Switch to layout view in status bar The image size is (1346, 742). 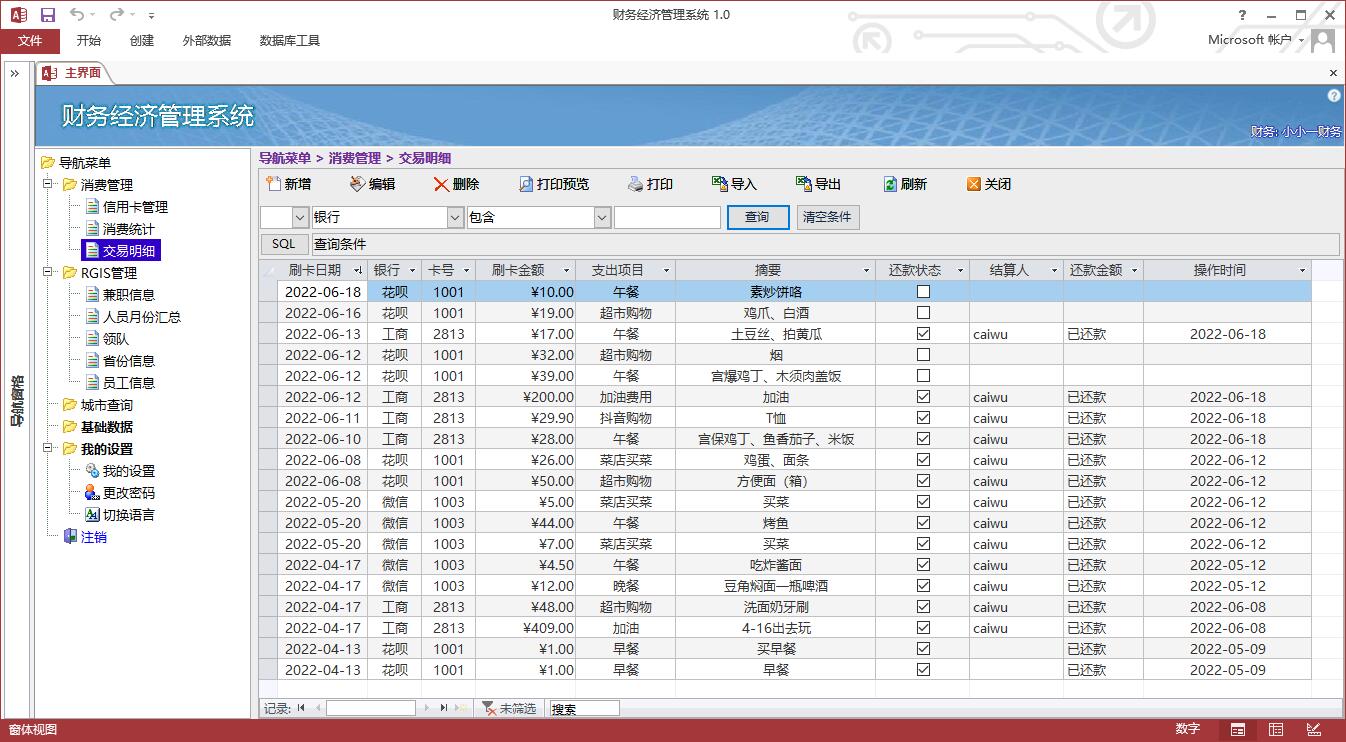pos(1276,730)
